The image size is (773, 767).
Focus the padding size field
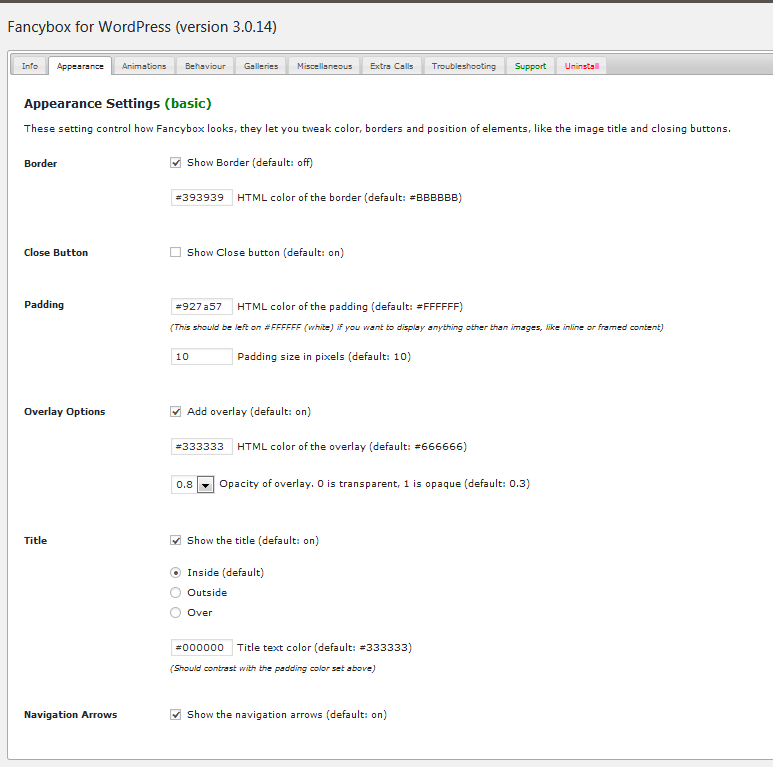coord(202,356)
